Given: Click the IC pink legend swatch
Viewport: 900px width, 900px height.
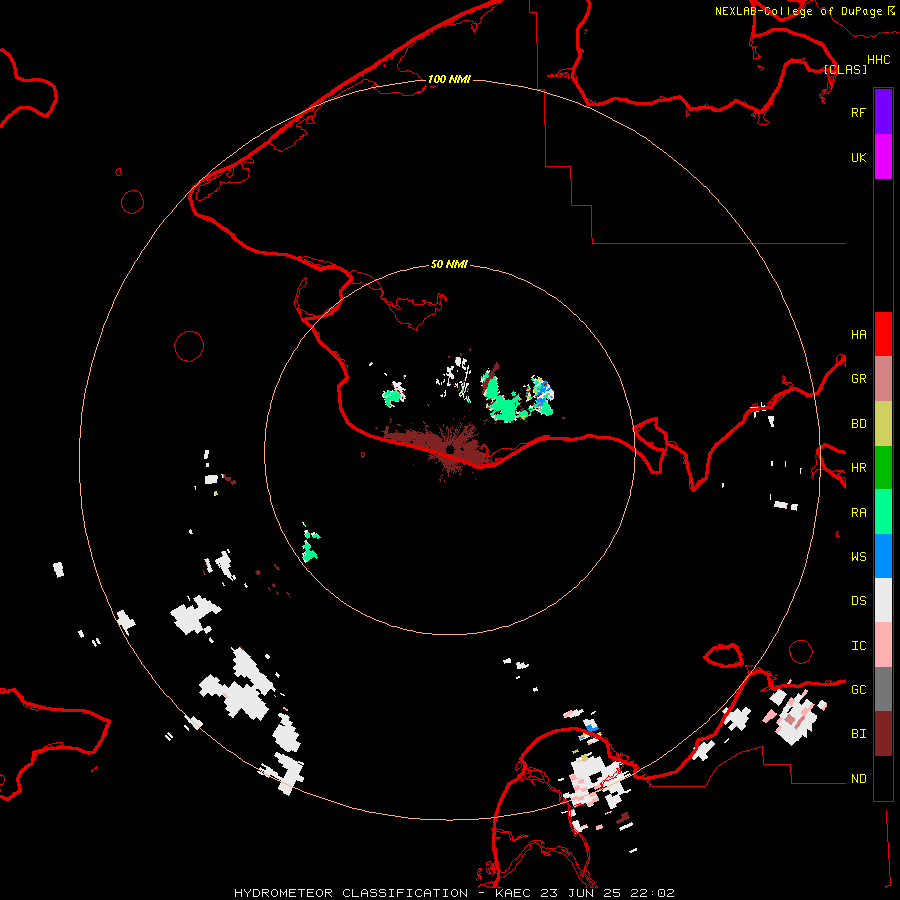Looking at the screenshot, I should 883,645.
